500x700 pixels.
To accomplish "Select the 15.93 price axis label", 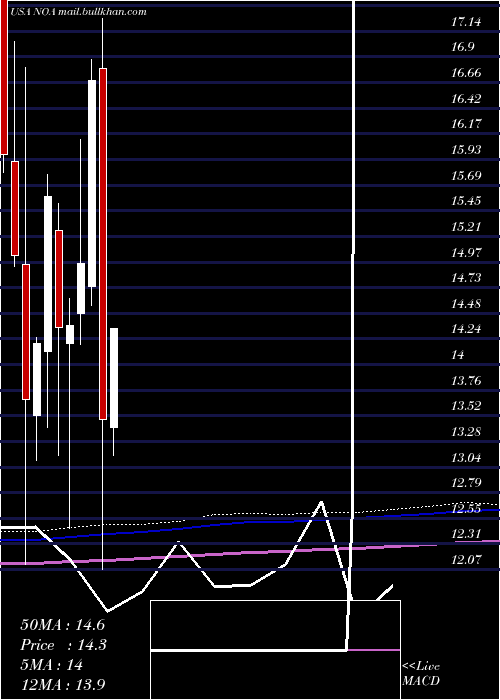I will coord(466,150).
